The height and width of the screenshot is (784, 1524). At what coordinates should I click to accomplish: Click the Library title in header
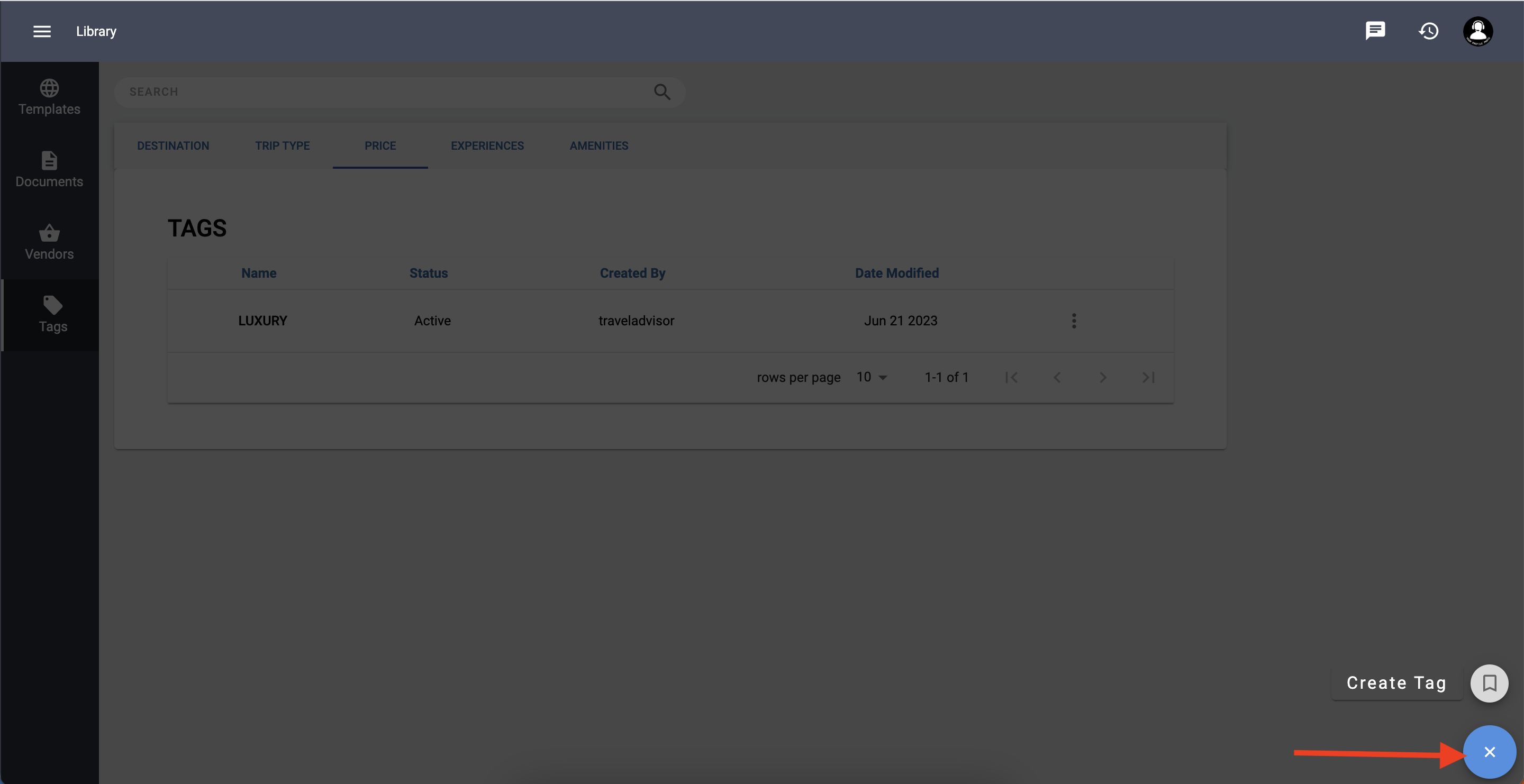[96, 31]
